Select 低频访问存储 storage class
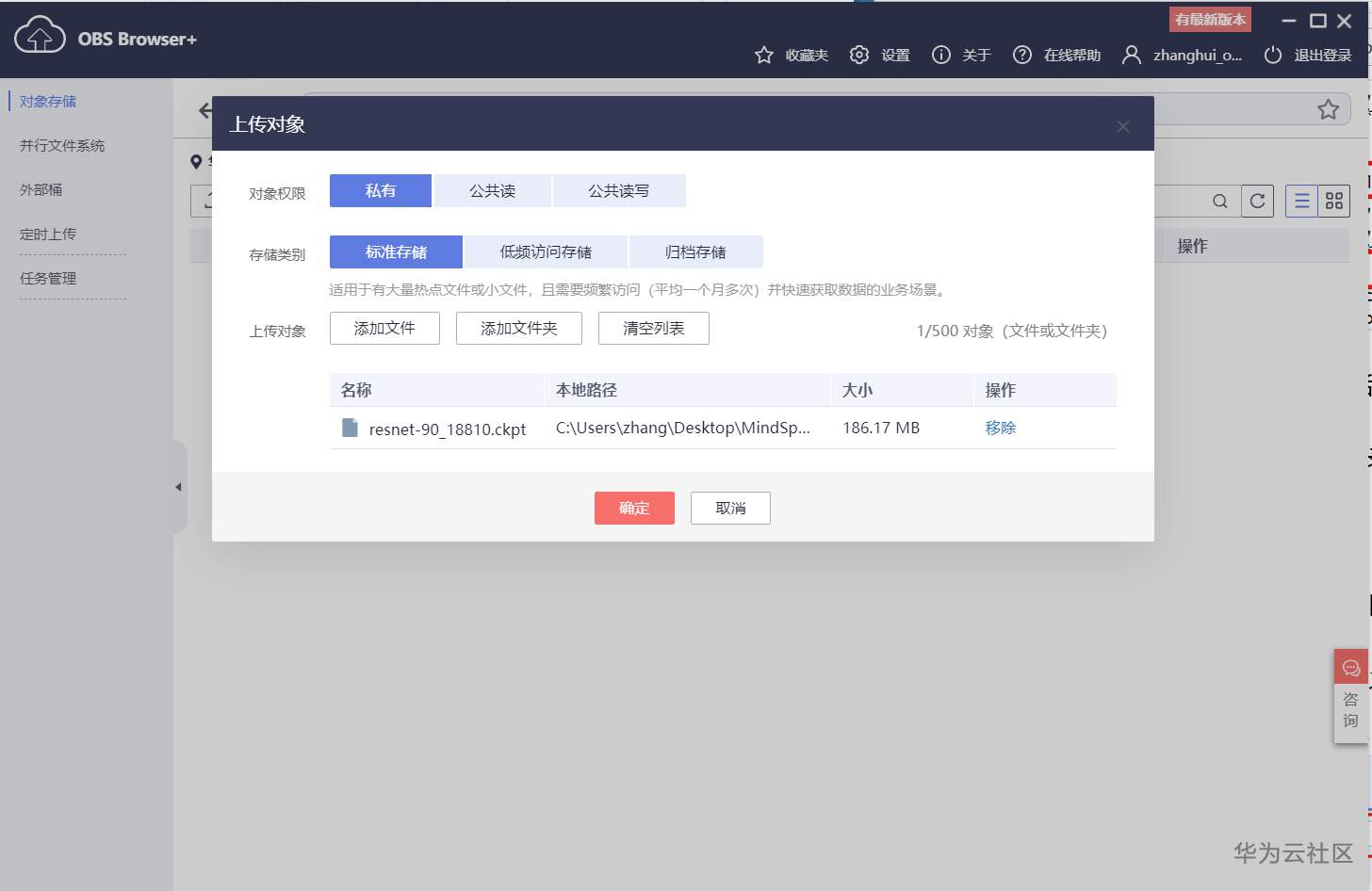 (x=546, y=251)
